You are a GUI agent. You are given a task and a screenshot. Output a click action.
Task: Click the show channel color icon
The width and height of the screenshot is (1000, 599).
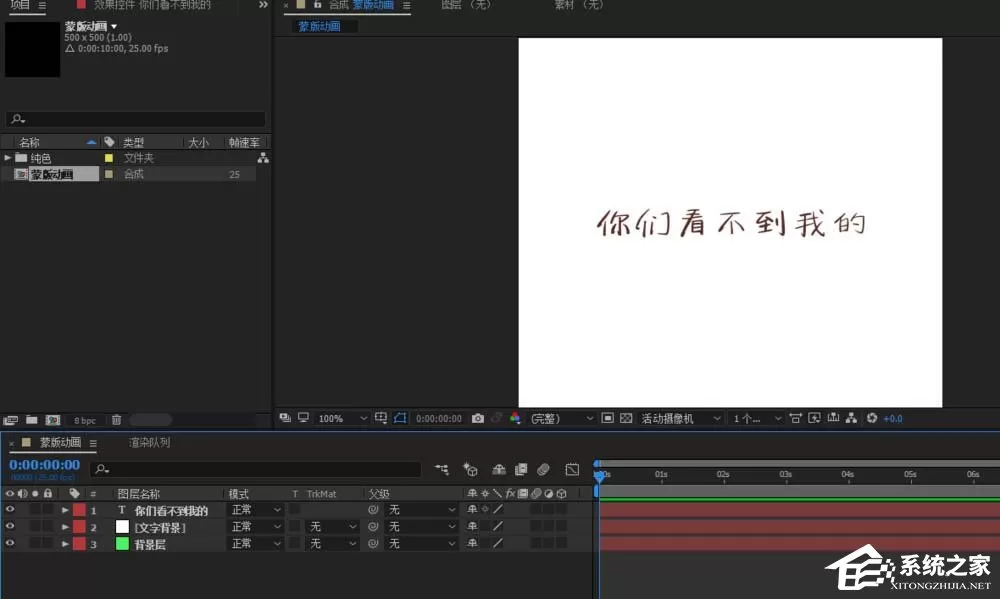[515, 418]
